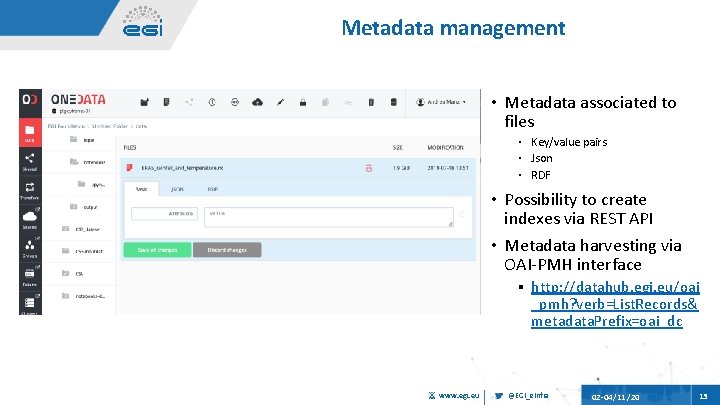Image resolution: width=720 pixels, height=405 pixels.
Task: Click the create new directory toolbar icon
Action: [144, 102]
